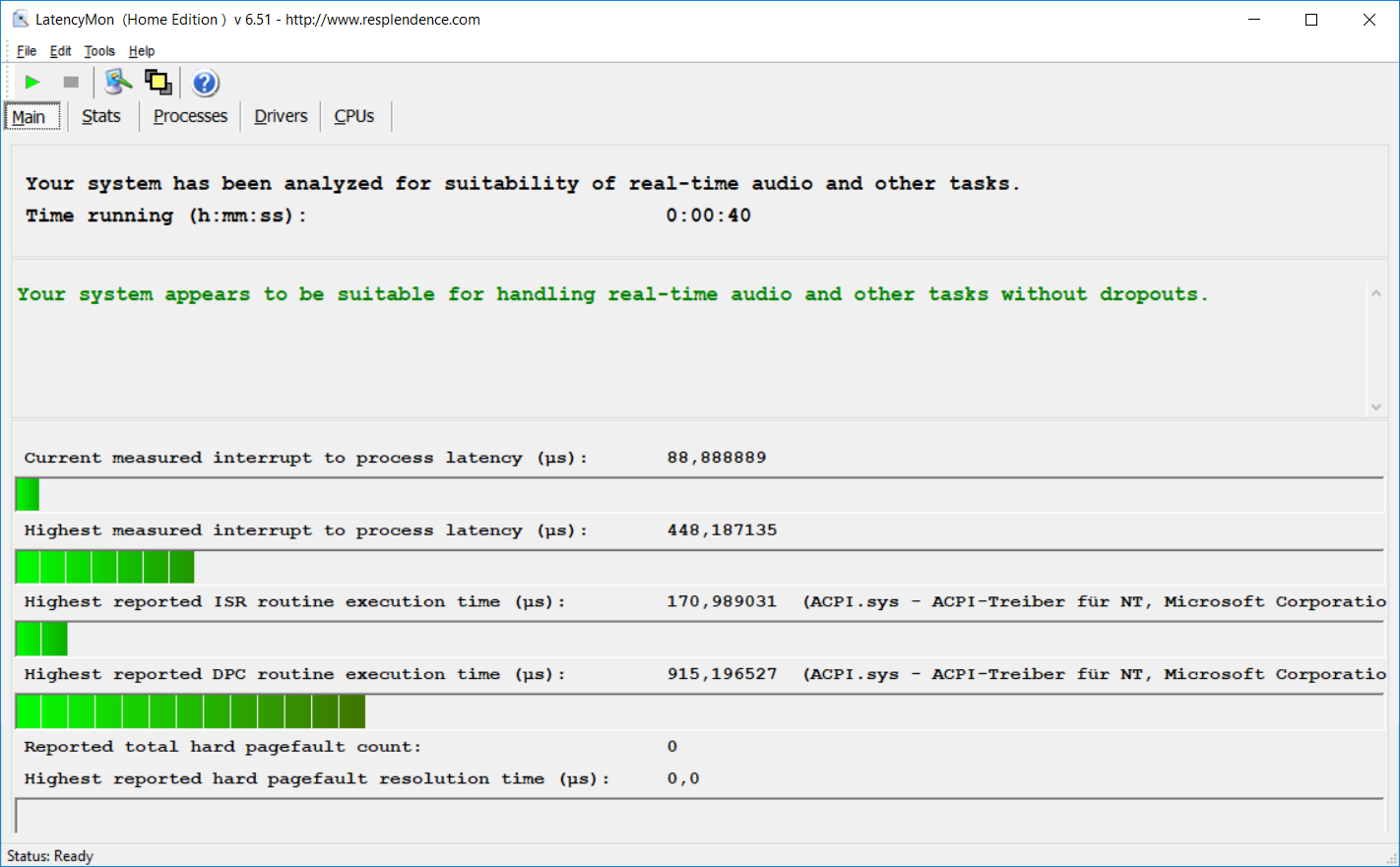Switch to the Processes tab

coord(190,116)
